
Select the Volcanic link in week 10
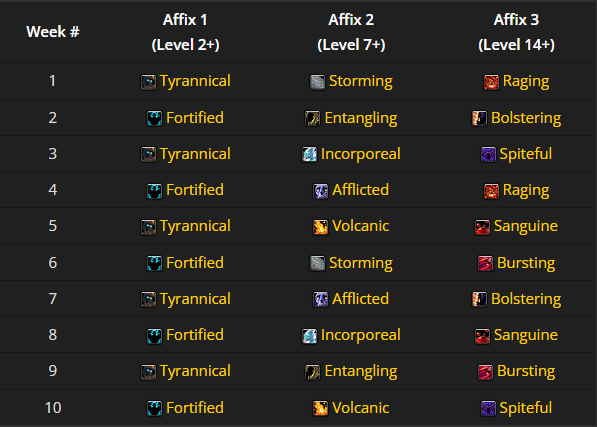pyautogui.click(x=360, y=408)
